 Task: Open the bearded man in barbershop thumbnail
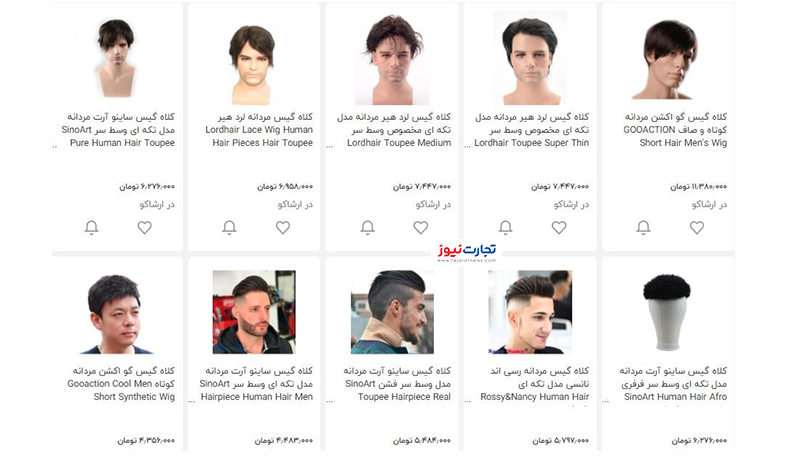254,312
